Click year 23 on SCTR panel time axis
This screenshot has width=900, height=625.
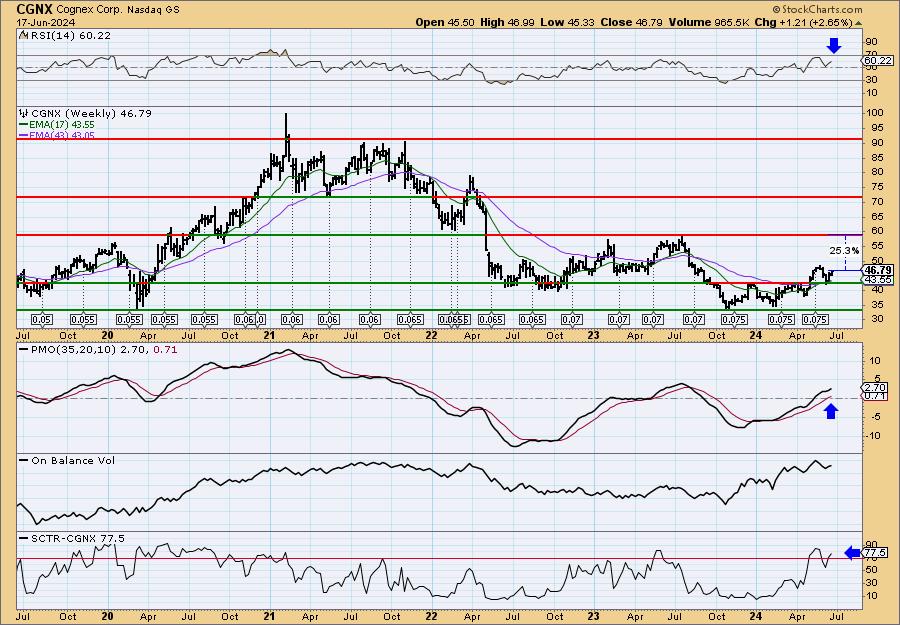[593, 616]
